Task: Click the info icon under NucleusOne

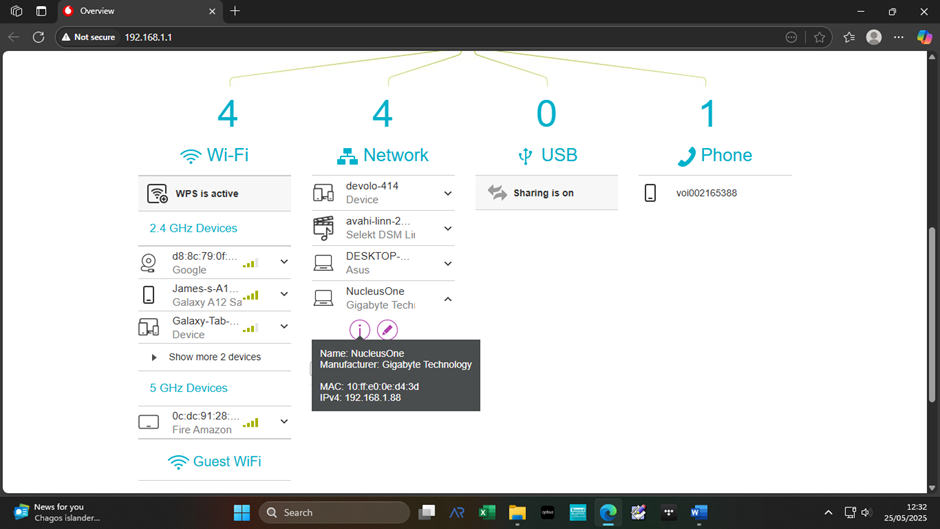Action: click(359, 330)
